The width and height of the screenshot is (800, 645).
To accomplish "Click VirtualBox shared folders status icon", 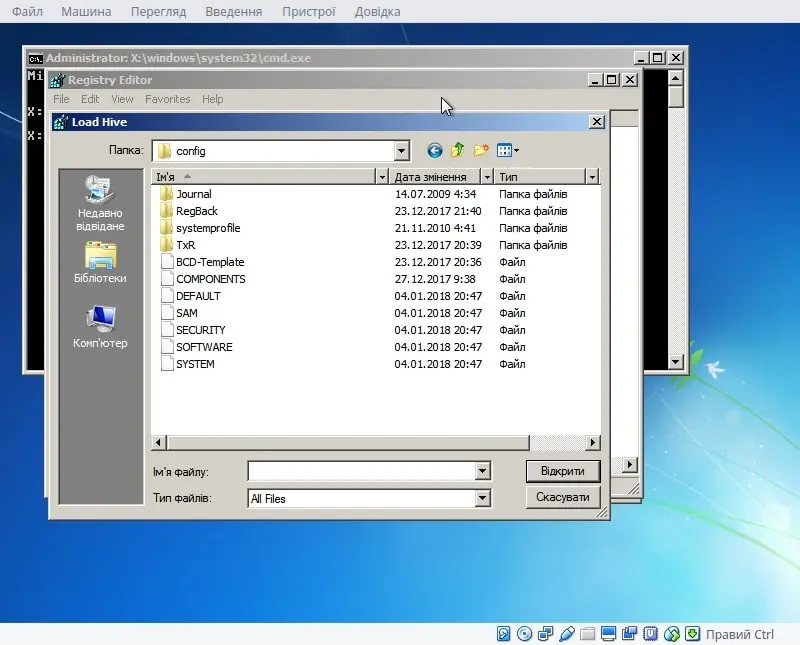I will [x=587, y=634].
